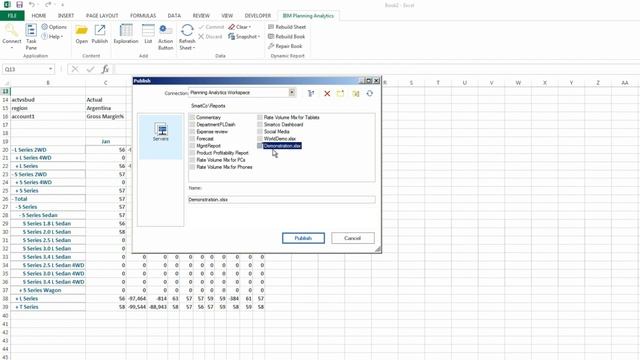Click the Expense review item checkbox
Screen dimensions: 640x360
tap(192, 132)
